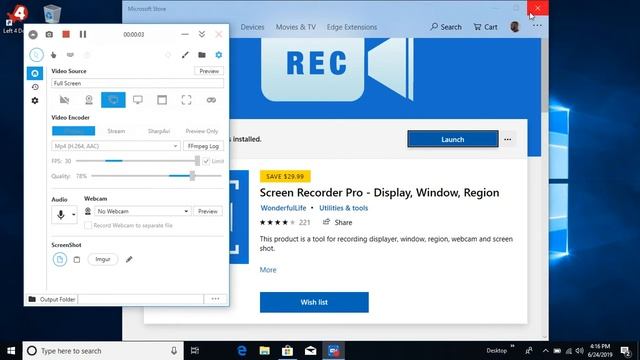Open Microsoft Edge from the taskbar
The height and width of the screenshot is (360, 640).
(242, 351)
